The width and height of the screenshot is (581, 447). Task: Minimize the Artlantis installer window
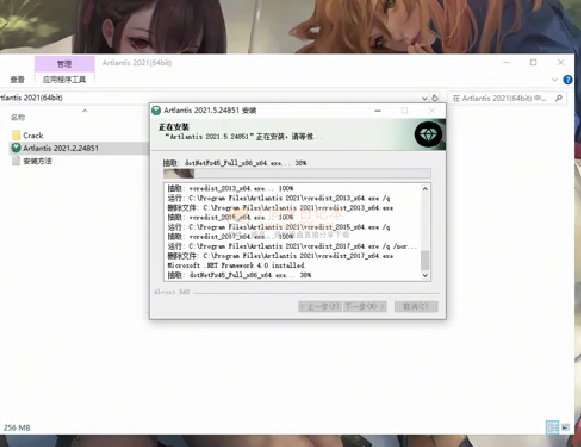coord(378,110)
